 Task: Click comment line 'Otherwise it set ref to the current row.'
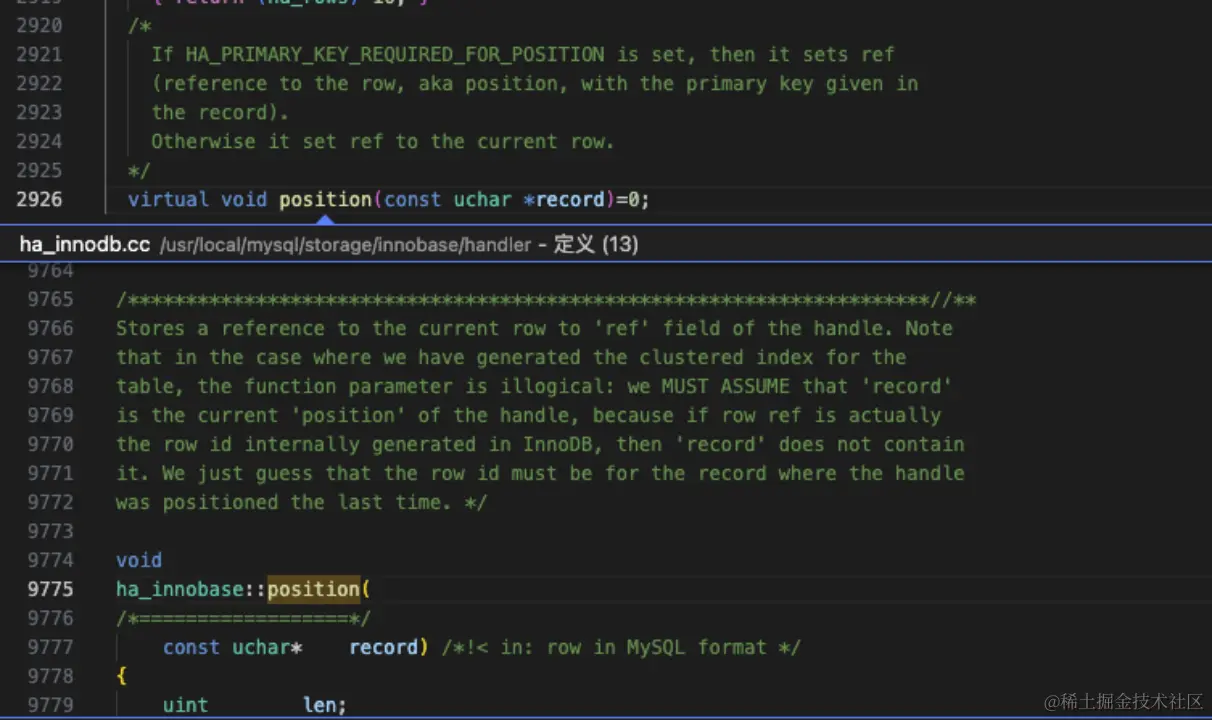pos(383,141)
